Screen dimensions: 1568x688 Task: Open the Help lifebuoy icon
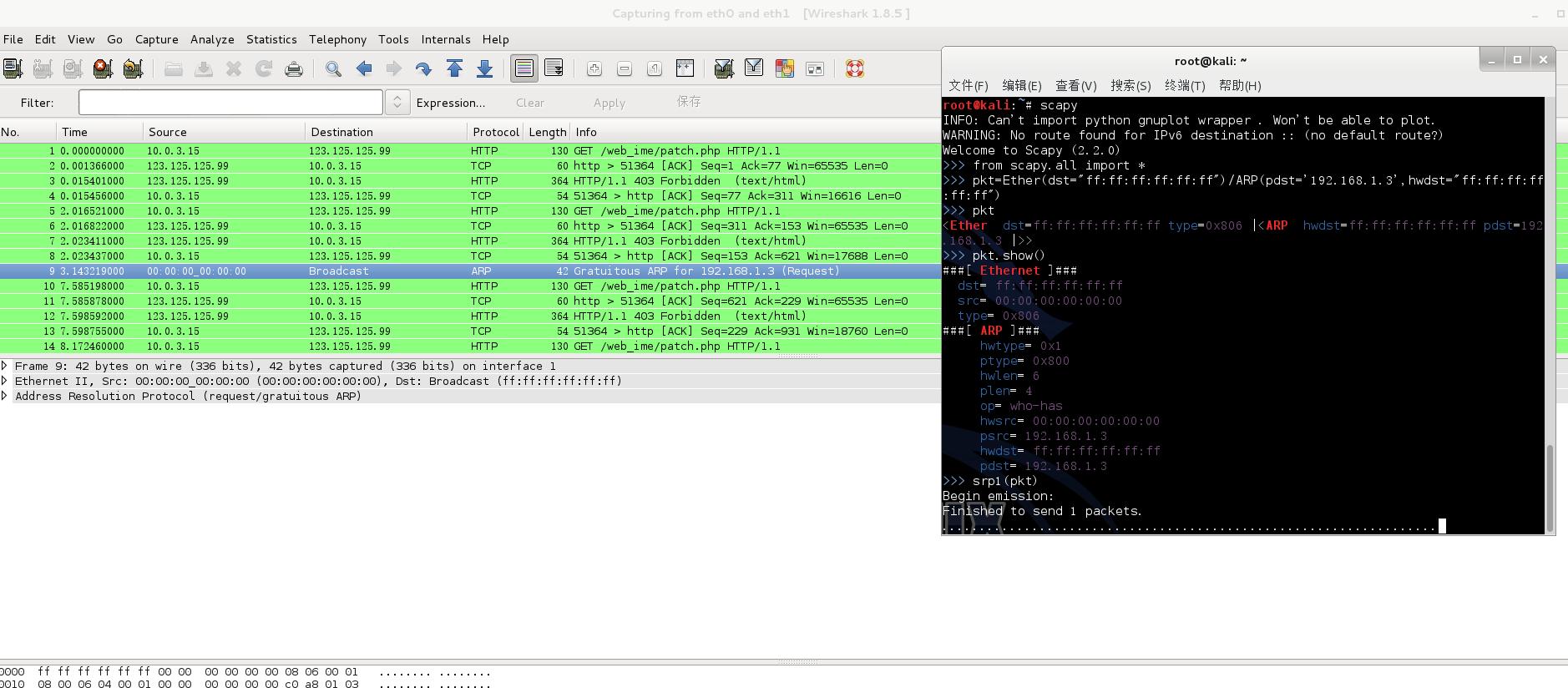[854, 68]
